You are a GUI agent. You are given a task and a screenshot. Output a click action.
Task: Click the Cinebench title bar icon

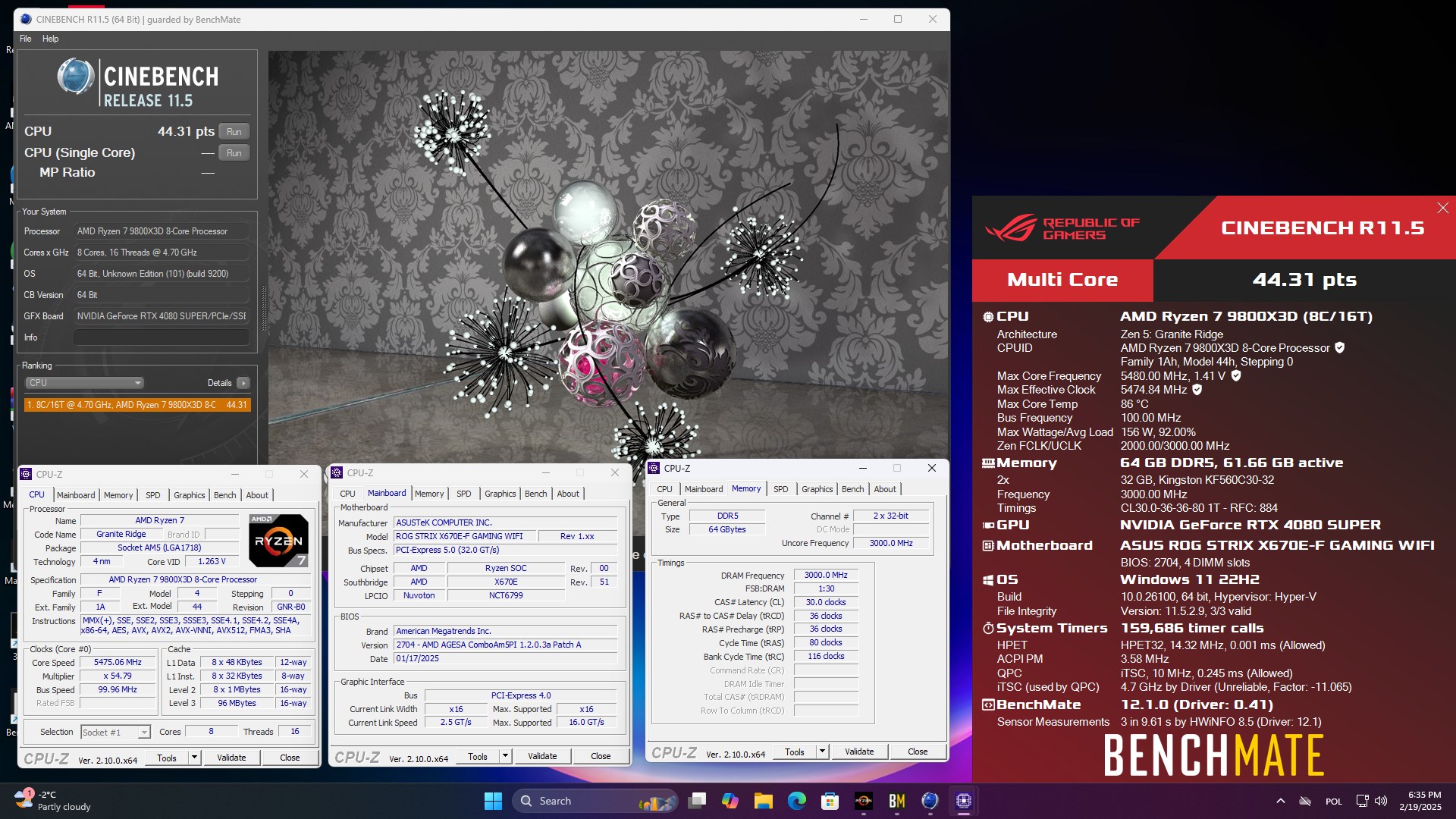point(26,20)
